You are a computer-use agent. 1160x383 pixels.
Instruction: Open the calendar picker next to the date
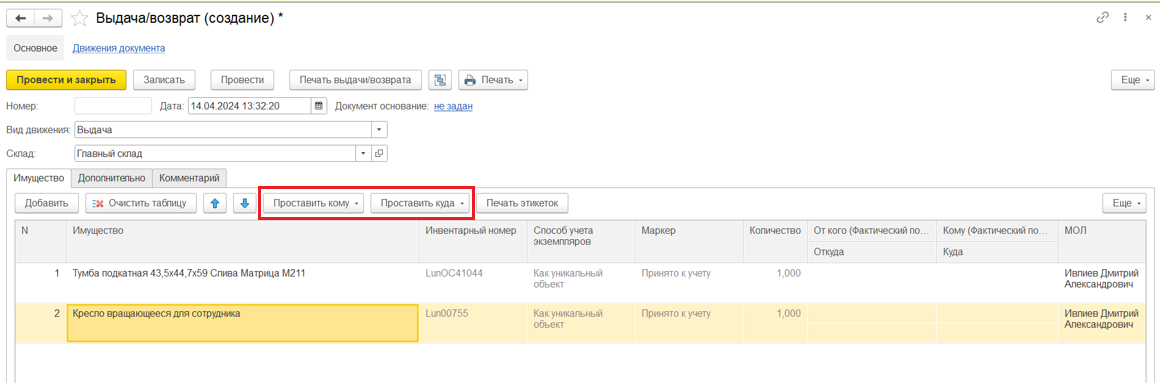click(x=319, y=106)
